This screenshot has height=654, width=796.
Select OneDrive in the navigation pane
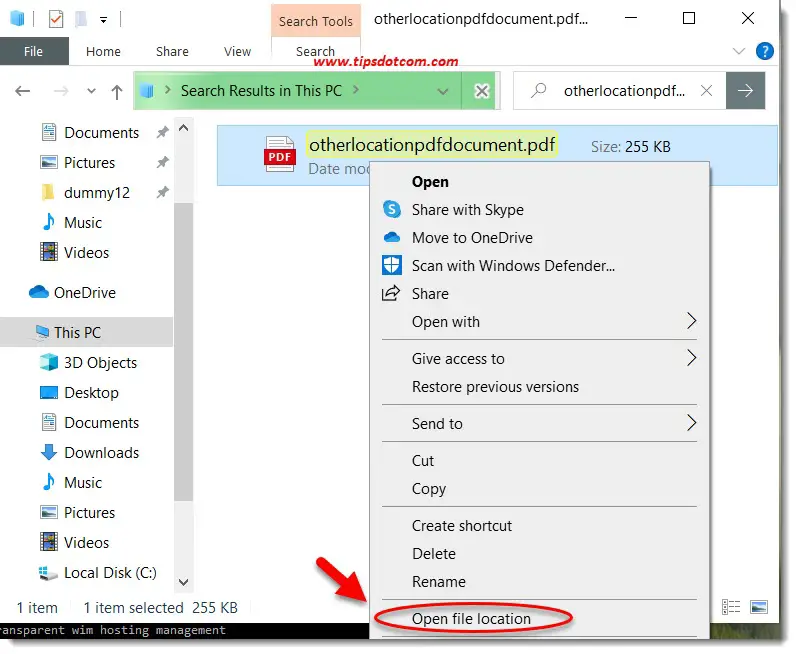click(85, 292)
